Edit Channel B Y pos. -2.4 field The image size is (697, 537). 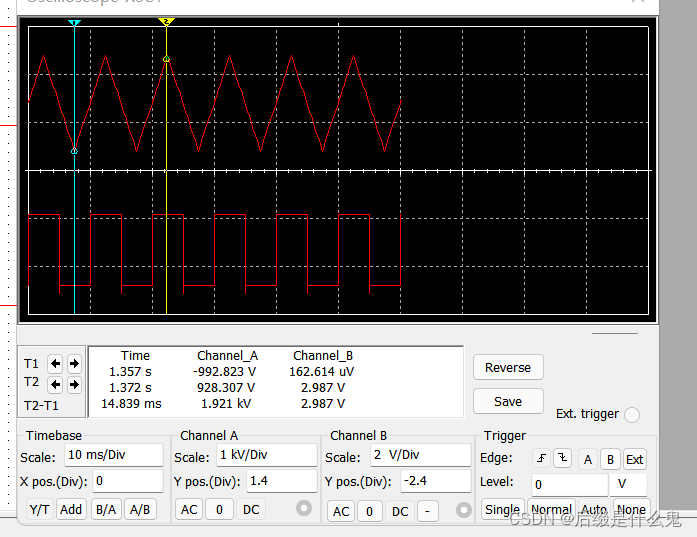436,481
